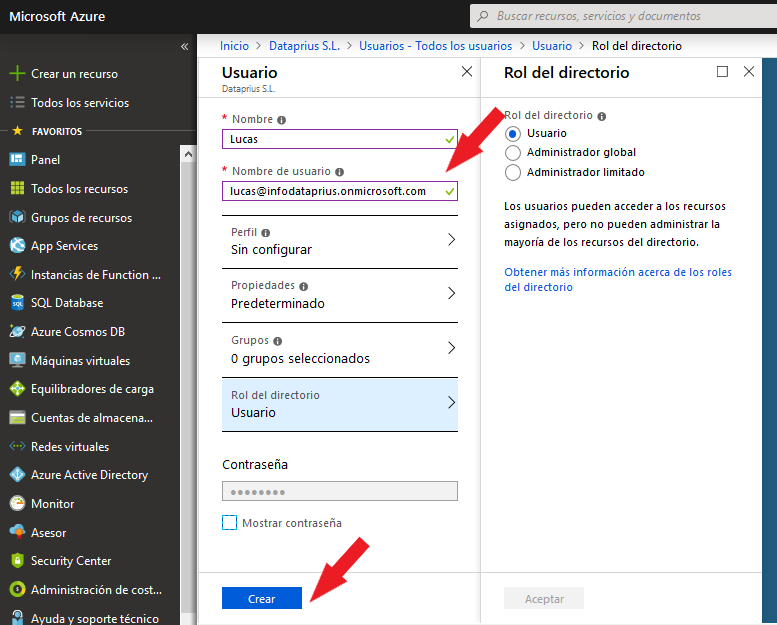
Task: Open Todos los servicios menu entry
Action: pos(80,103)
